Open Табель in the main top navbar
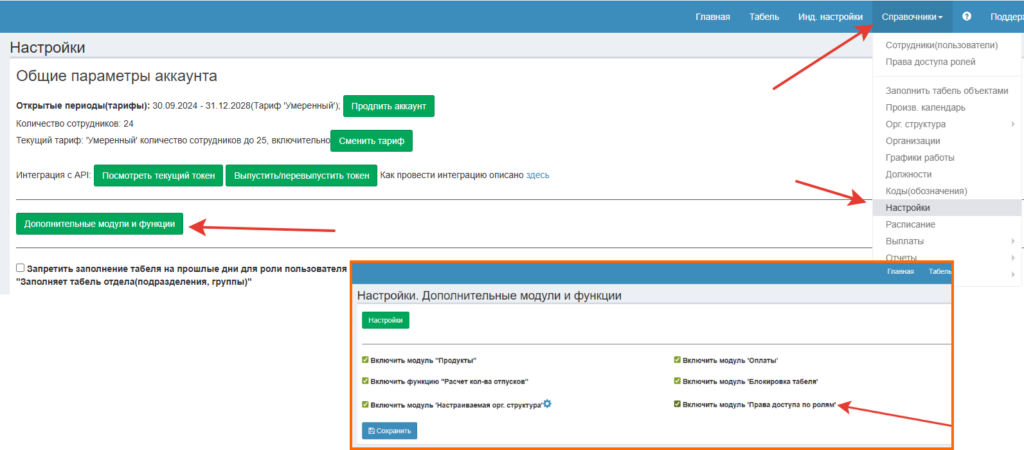1024x450 pixels. click(764, 17)
